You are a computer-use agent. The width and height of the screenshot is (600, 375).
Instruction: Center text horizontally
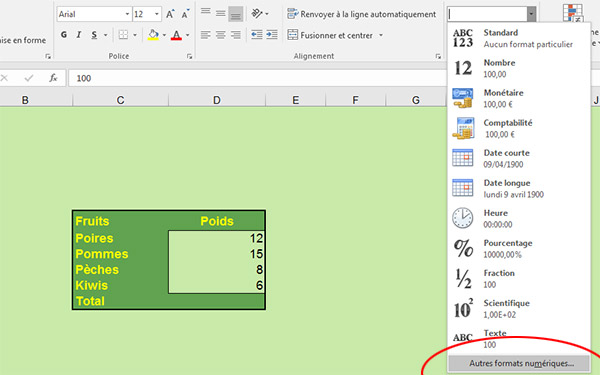[x=220, y=35]
